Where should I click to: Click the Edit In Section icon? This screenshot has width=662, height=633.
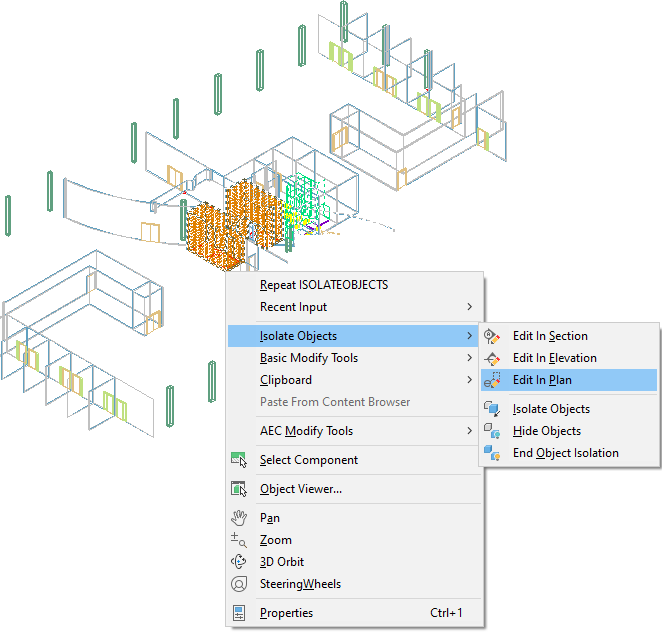(492, 337)
